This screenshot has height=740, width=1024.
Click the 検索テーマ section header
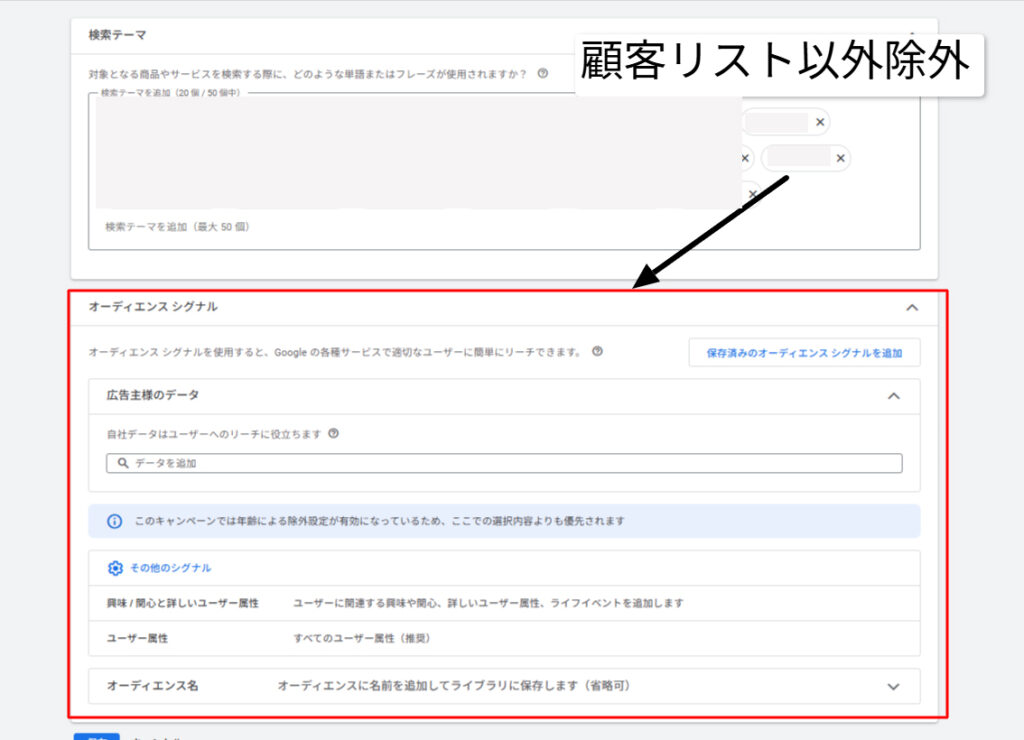[118, 35]
